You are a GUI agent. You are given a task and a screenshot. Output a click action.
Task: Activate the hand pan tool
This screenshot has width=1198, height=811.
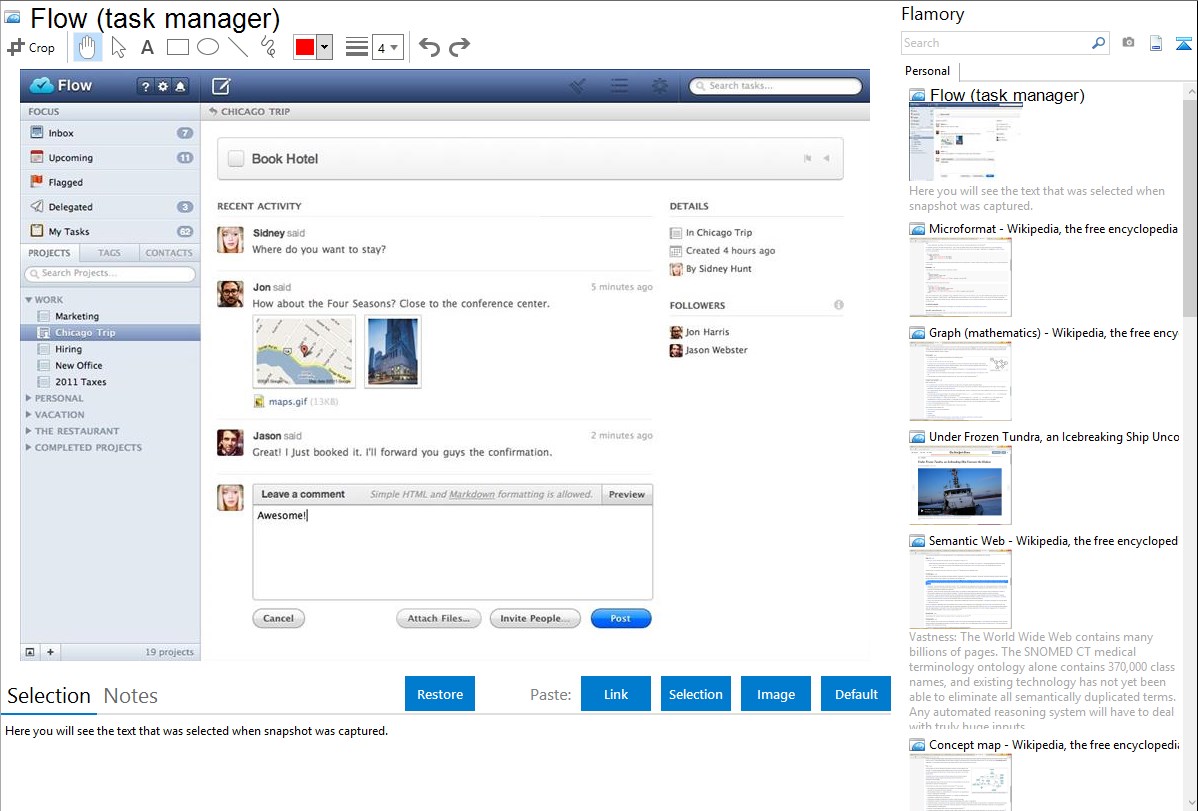(87, 47)
